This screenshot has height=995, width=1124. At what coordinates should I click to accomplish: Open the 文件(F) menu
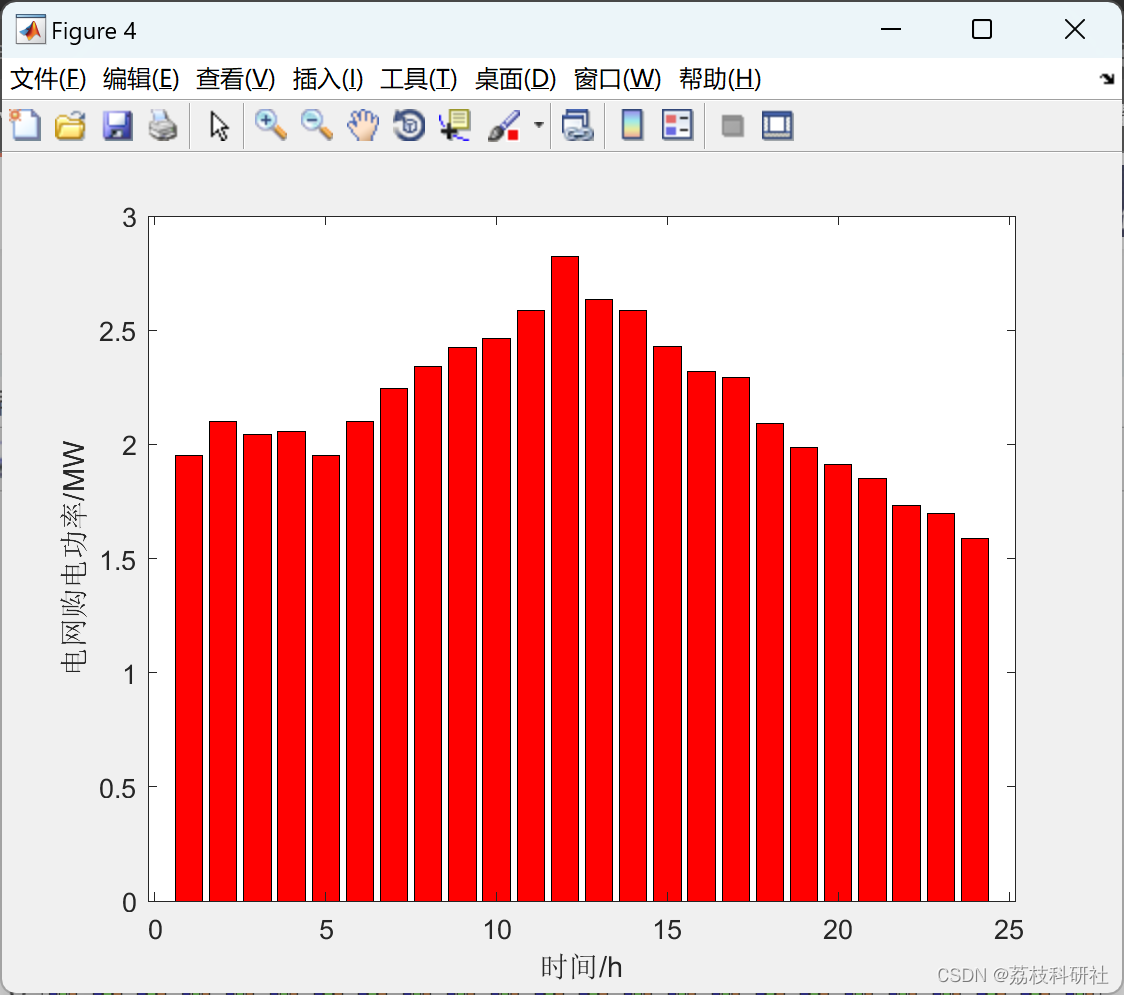pos(48,79)
